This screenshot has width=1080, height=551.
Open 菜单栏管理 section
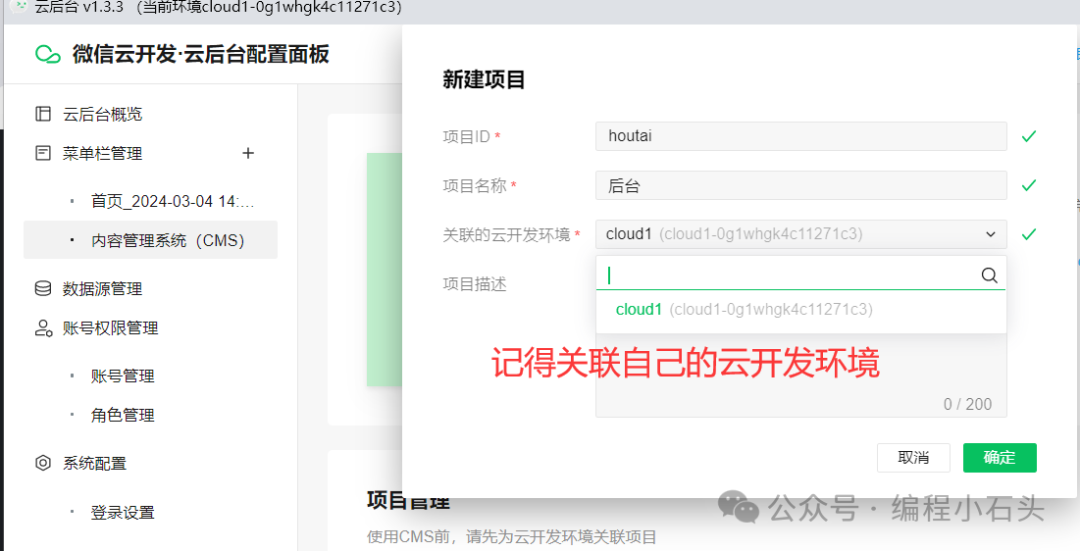(x=103, y=153)
